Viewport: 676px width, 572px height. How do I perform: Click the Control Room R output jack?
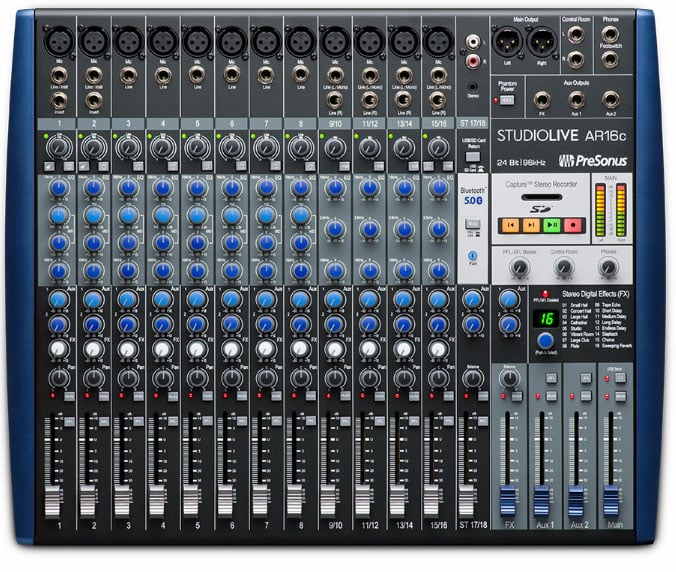[x=576, y=59]
